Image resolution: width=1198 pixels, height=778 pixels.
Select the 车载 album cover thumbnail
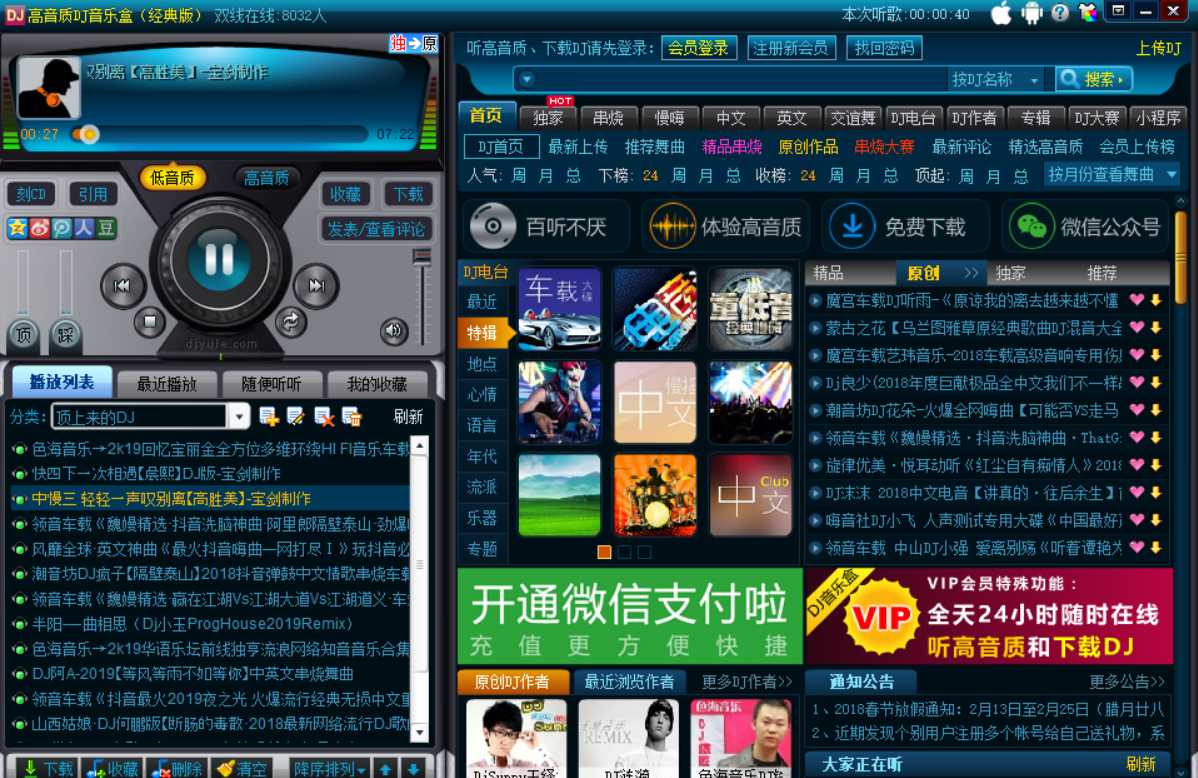coord(558,310)
